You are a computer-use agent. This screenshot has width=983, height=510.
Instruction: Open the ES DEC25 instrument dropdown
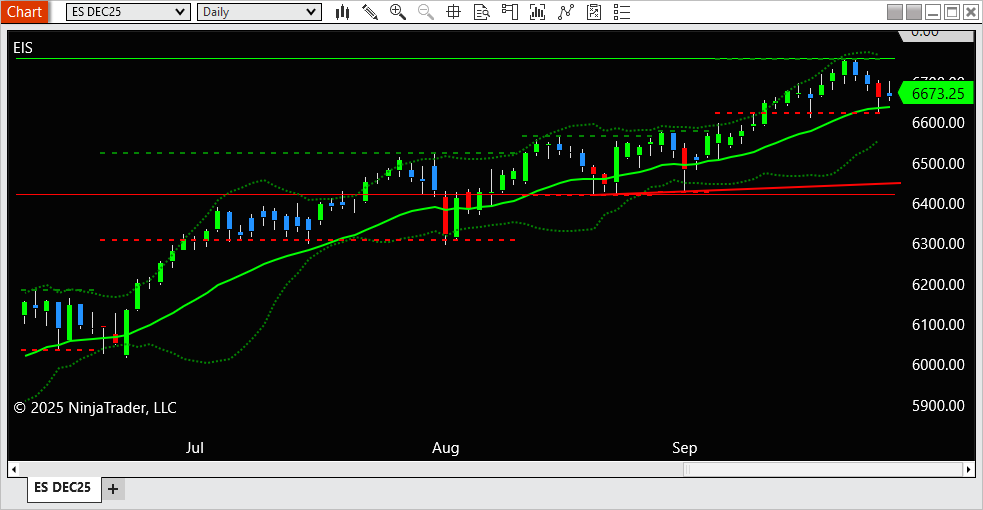129,12
